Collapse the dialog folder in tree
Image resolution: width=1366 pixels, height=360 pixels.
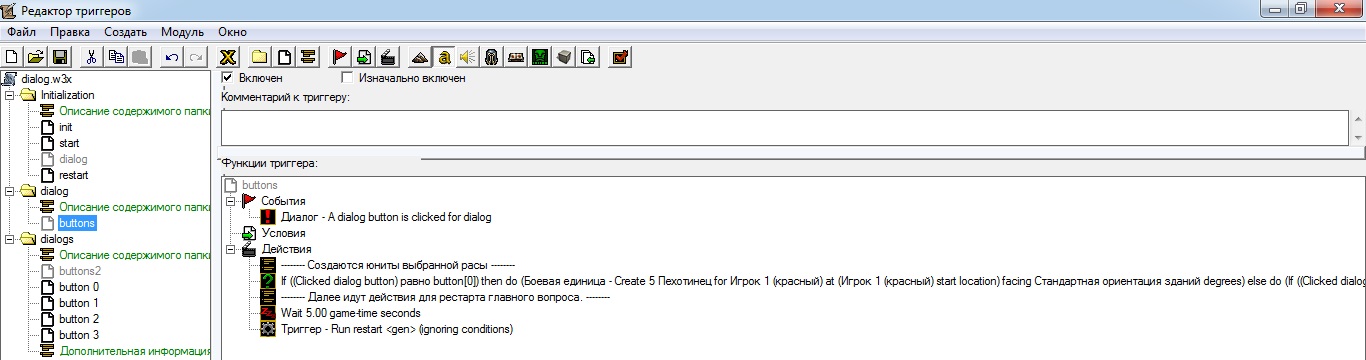(9, 190)
